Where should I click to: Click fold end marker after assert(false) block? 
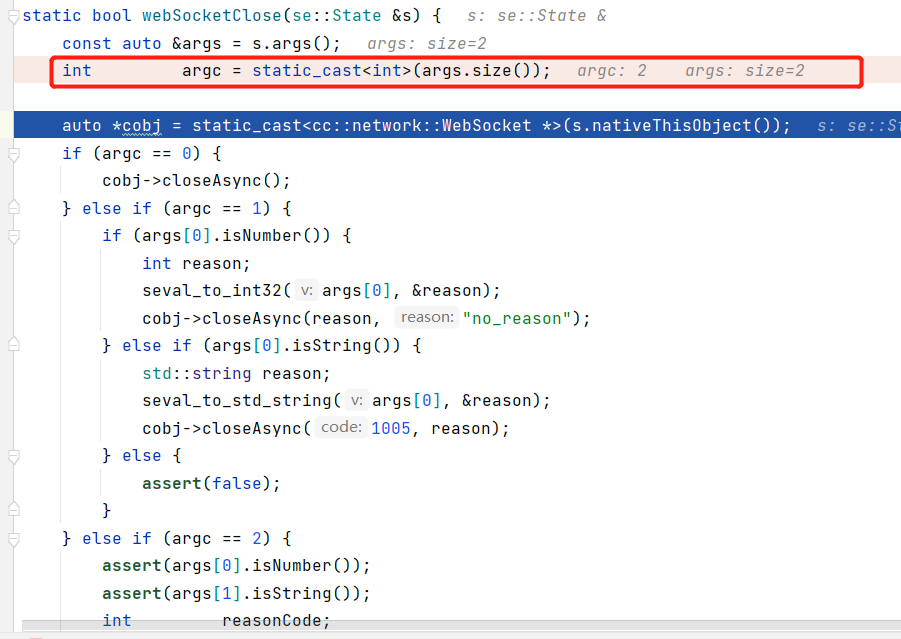(14, 509)
